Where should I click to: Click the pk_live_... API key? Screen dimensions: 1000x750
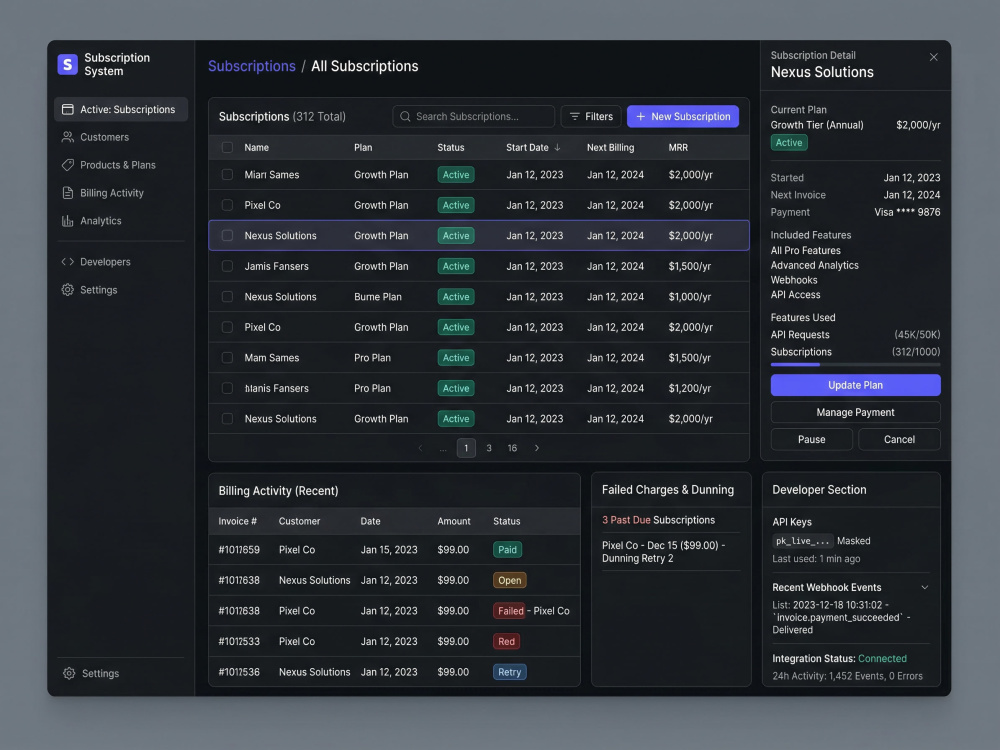tap(802, 541)
